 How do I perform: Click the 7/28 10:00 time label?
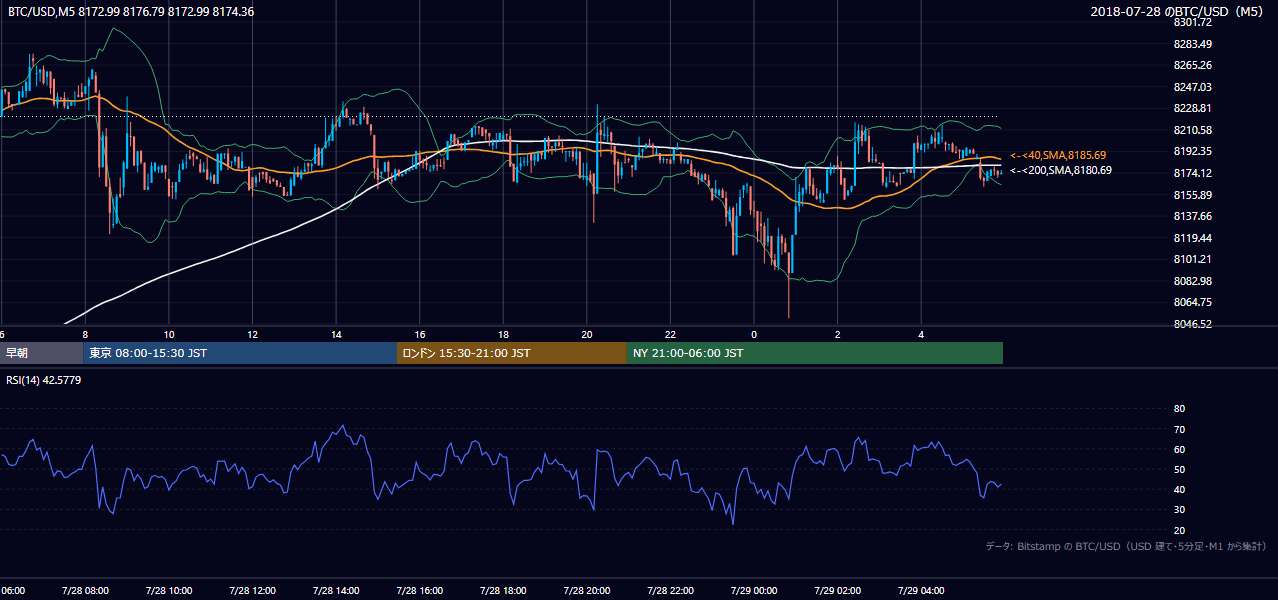pyautogui.click(x=167, y=591)
